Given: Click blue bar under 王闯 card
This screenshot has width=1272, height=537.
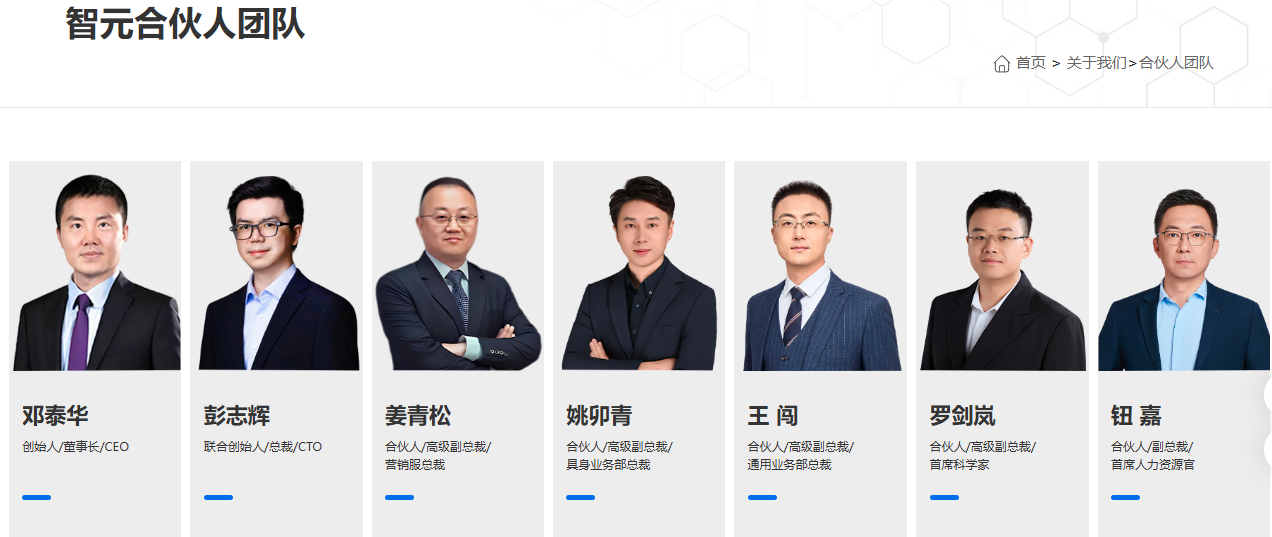Looking at the screenshot, I should (x=762, y=497).
